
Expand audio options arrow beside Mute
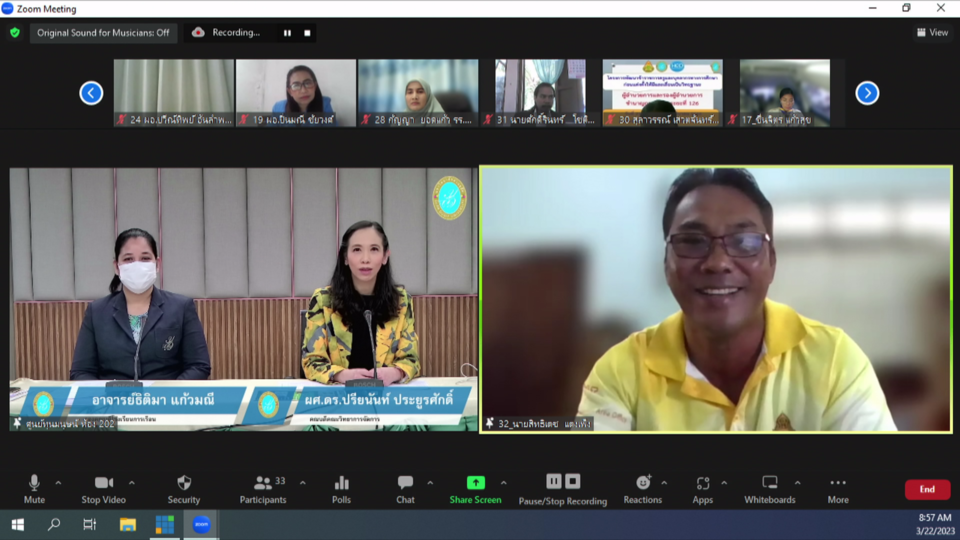(58, 483)
